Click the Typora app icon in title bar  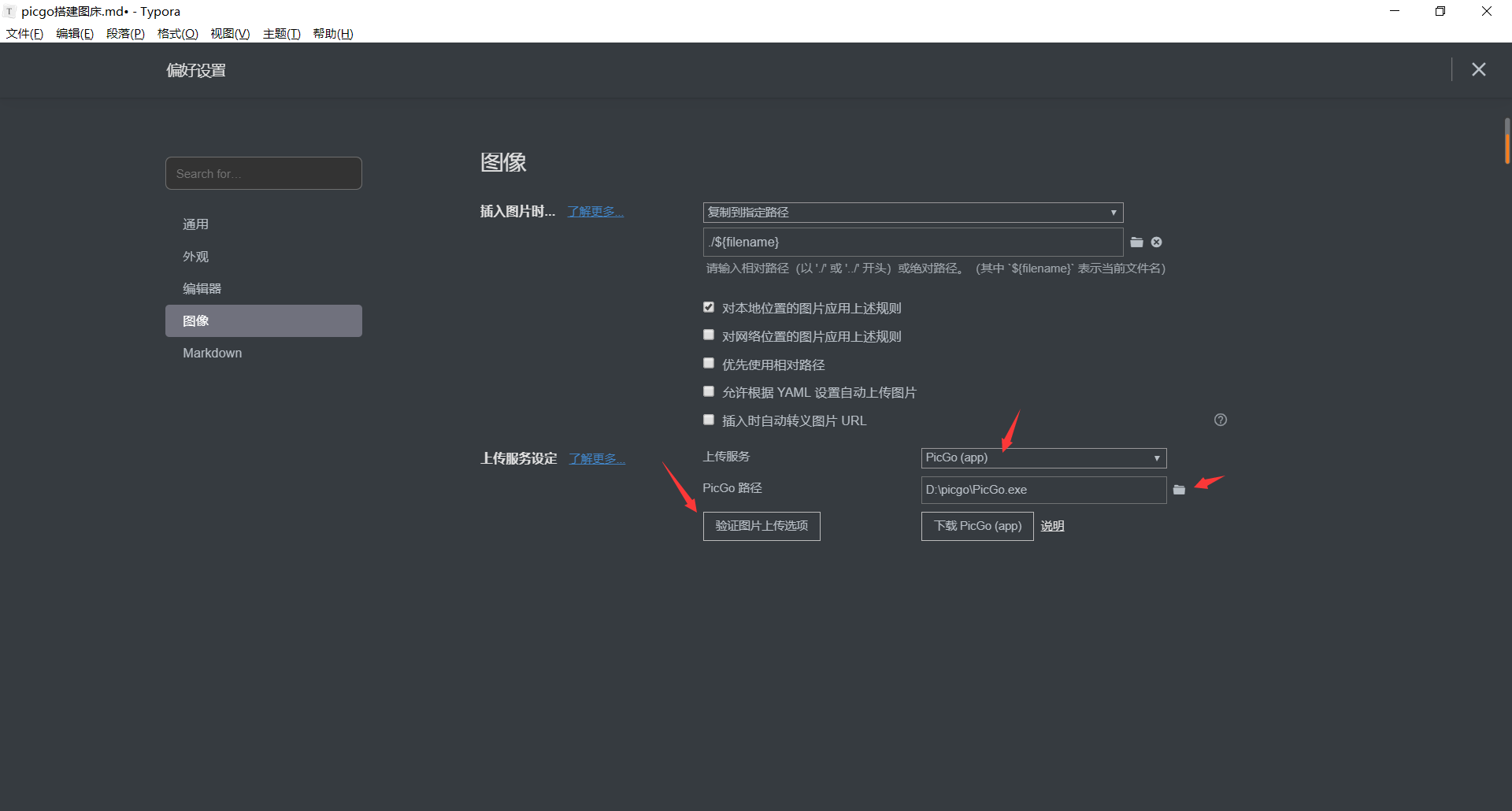pyautogui.click(x=9, y=11)
